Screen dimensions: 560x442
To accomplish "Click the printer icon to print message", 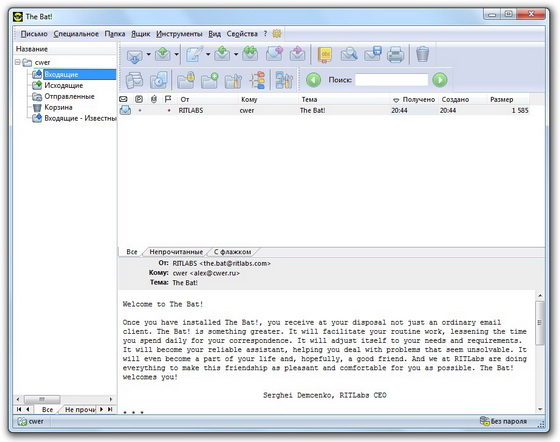I will [x=396, y=55].
